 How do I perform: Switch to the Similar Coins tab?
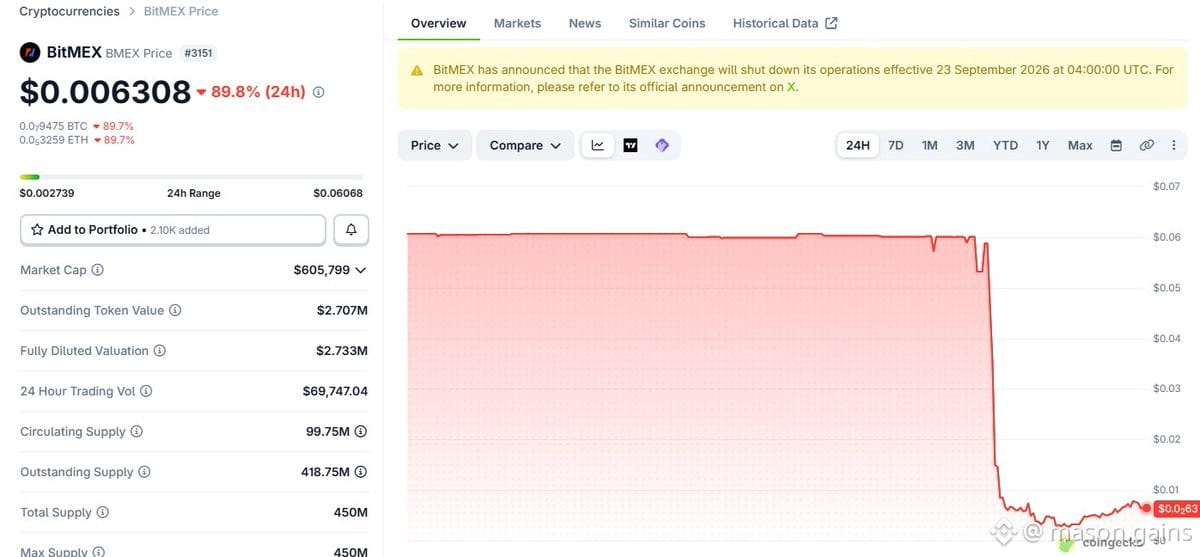point(667,23)
